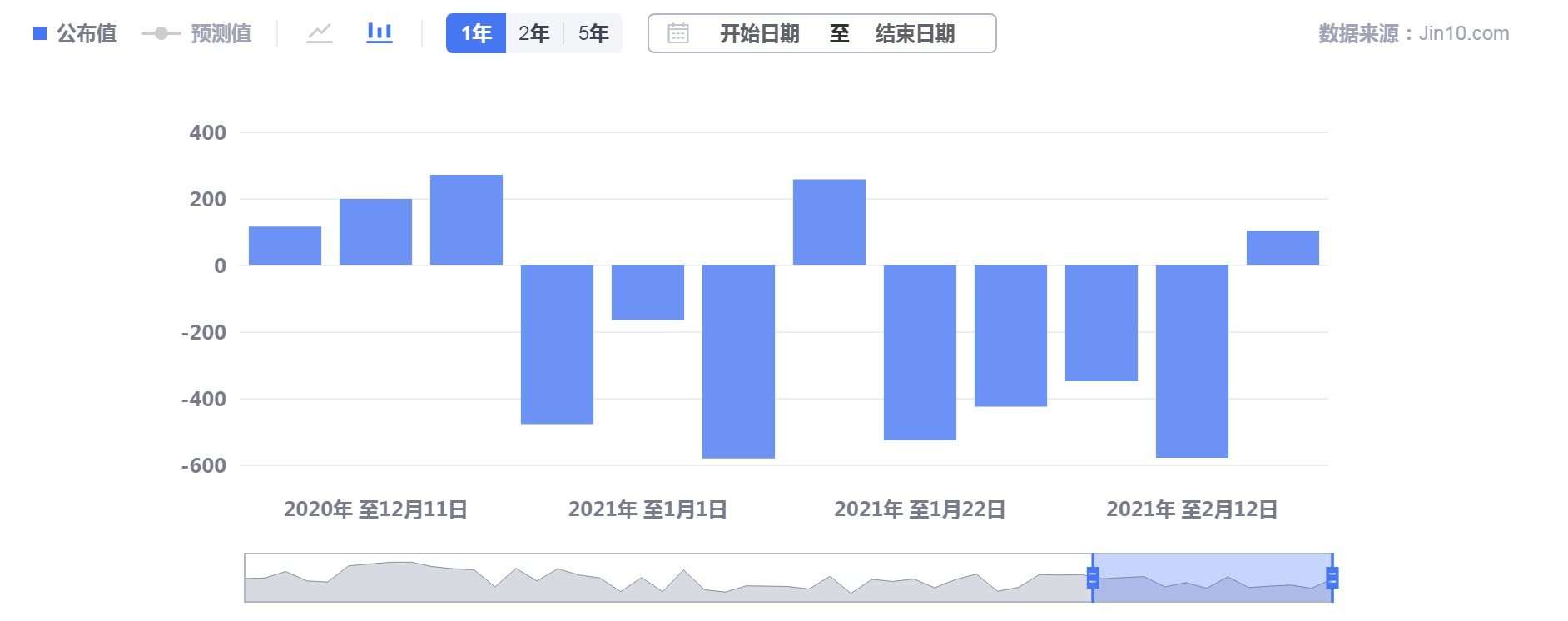Select the 2年 time range tab
The image size is (1568, 621).
[534, 33]
